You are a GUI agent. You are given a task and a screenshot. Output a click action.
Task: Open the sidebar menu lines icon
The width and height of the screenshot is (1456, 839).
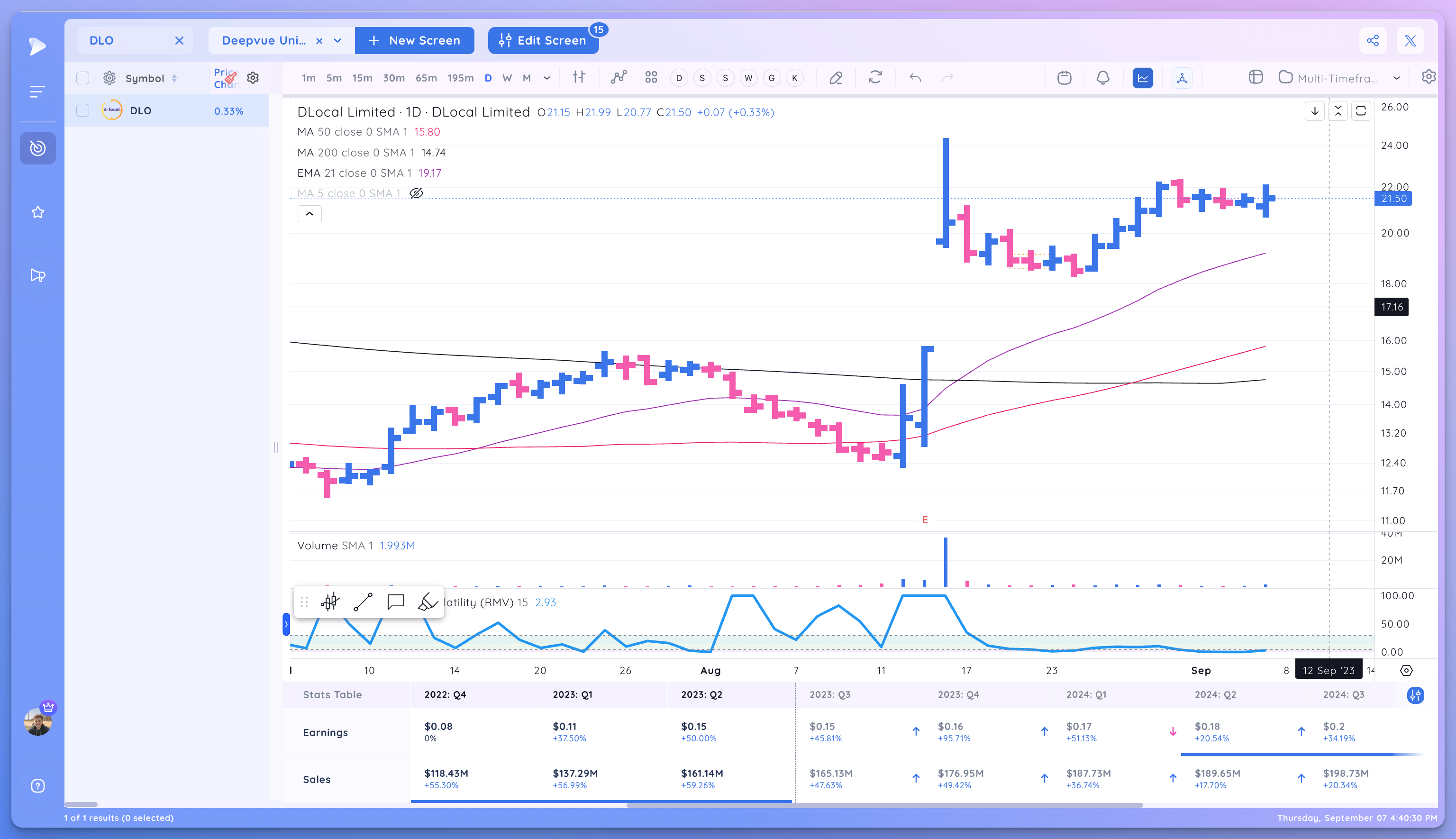pyautogui.click(x=37, y=91)
